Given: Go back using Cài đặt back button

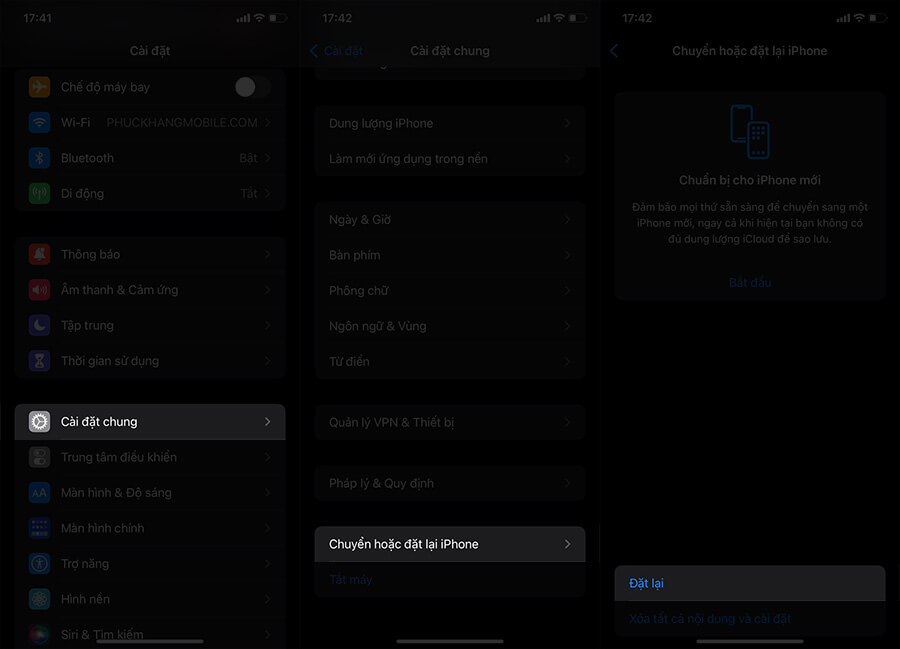Looking at the screenshot, I should click(x=337, y=51).
